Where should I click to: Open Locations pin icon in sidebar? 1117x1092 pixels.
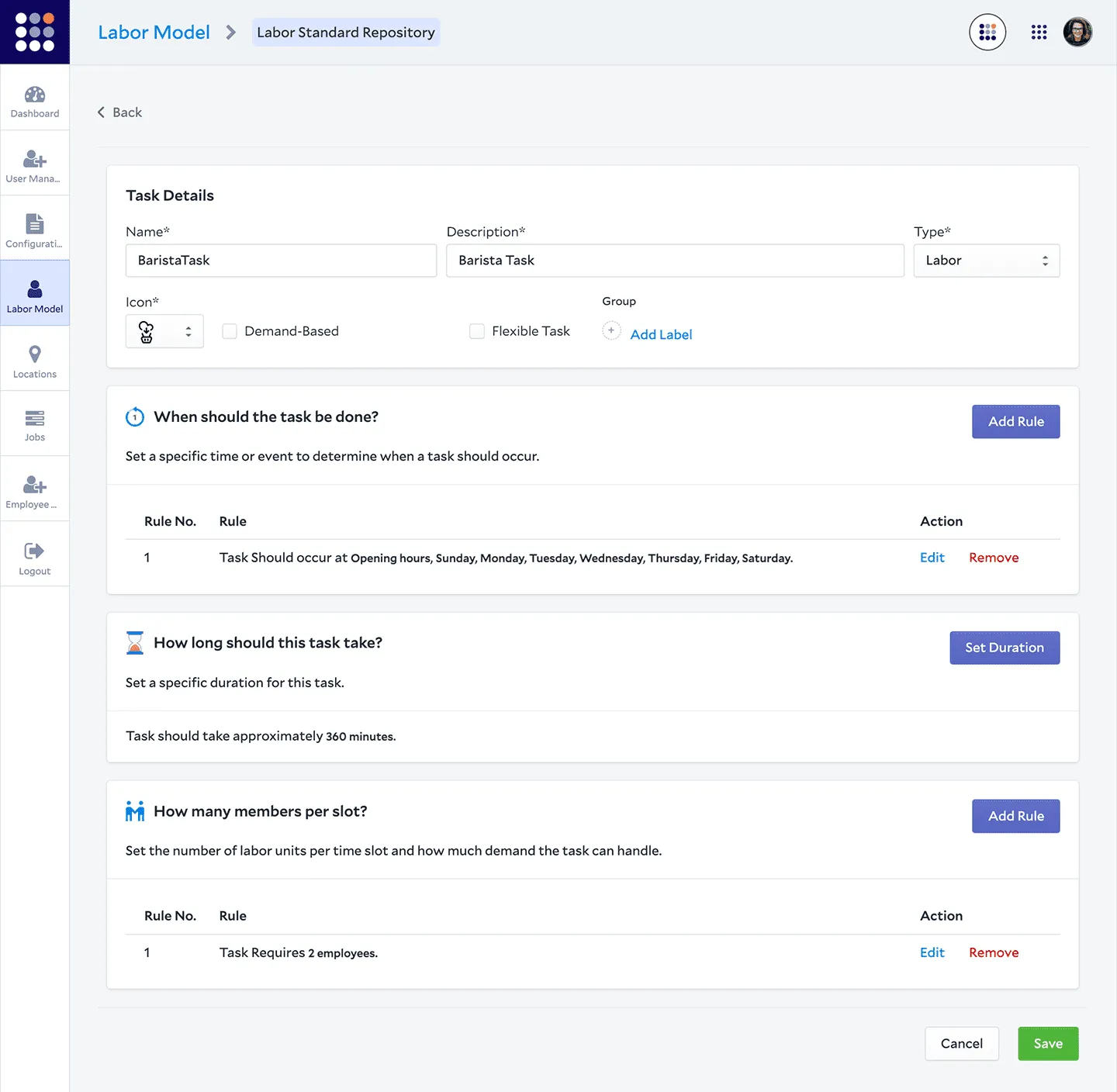tap(35, 354)
